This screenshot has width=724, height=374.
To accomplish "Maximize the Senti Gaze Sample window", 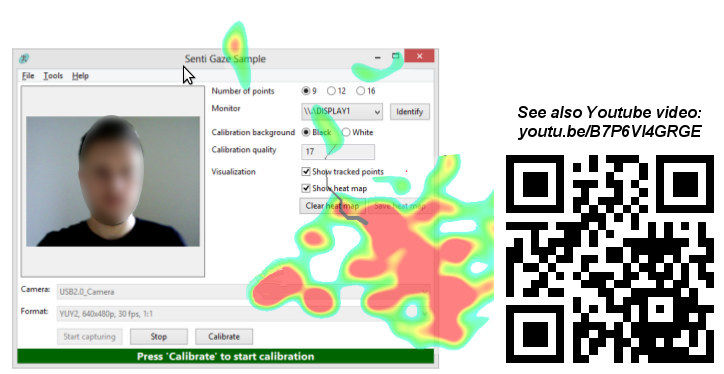I will [396, 56].
